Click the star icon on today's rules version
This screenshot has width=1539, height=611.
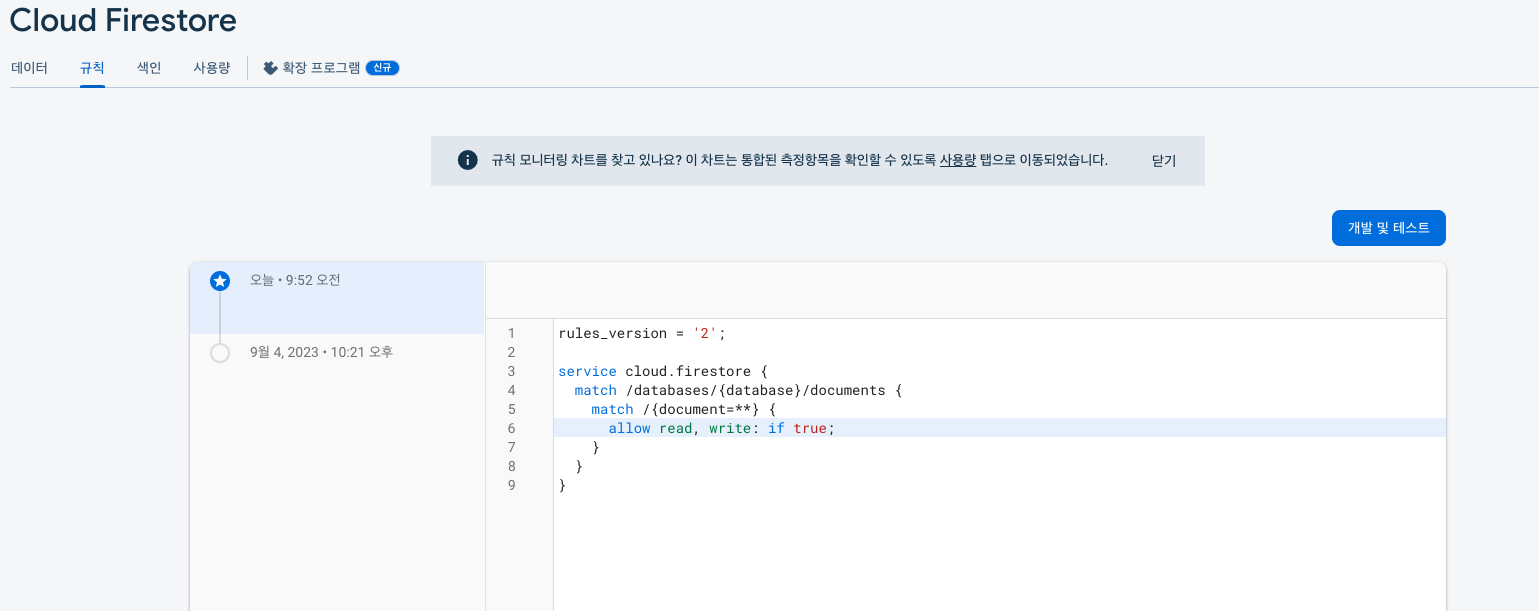click(x=220, y=281)
